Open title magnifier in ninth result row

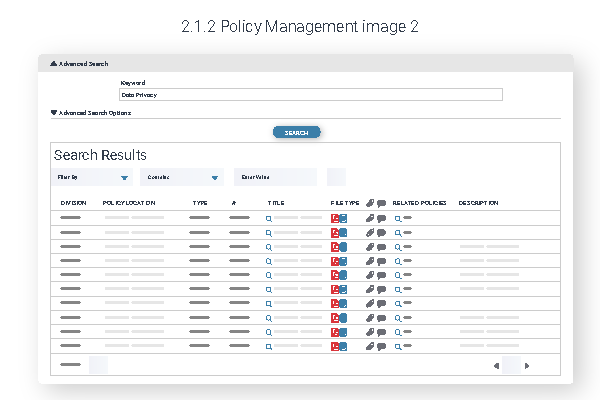pos(269,332)
